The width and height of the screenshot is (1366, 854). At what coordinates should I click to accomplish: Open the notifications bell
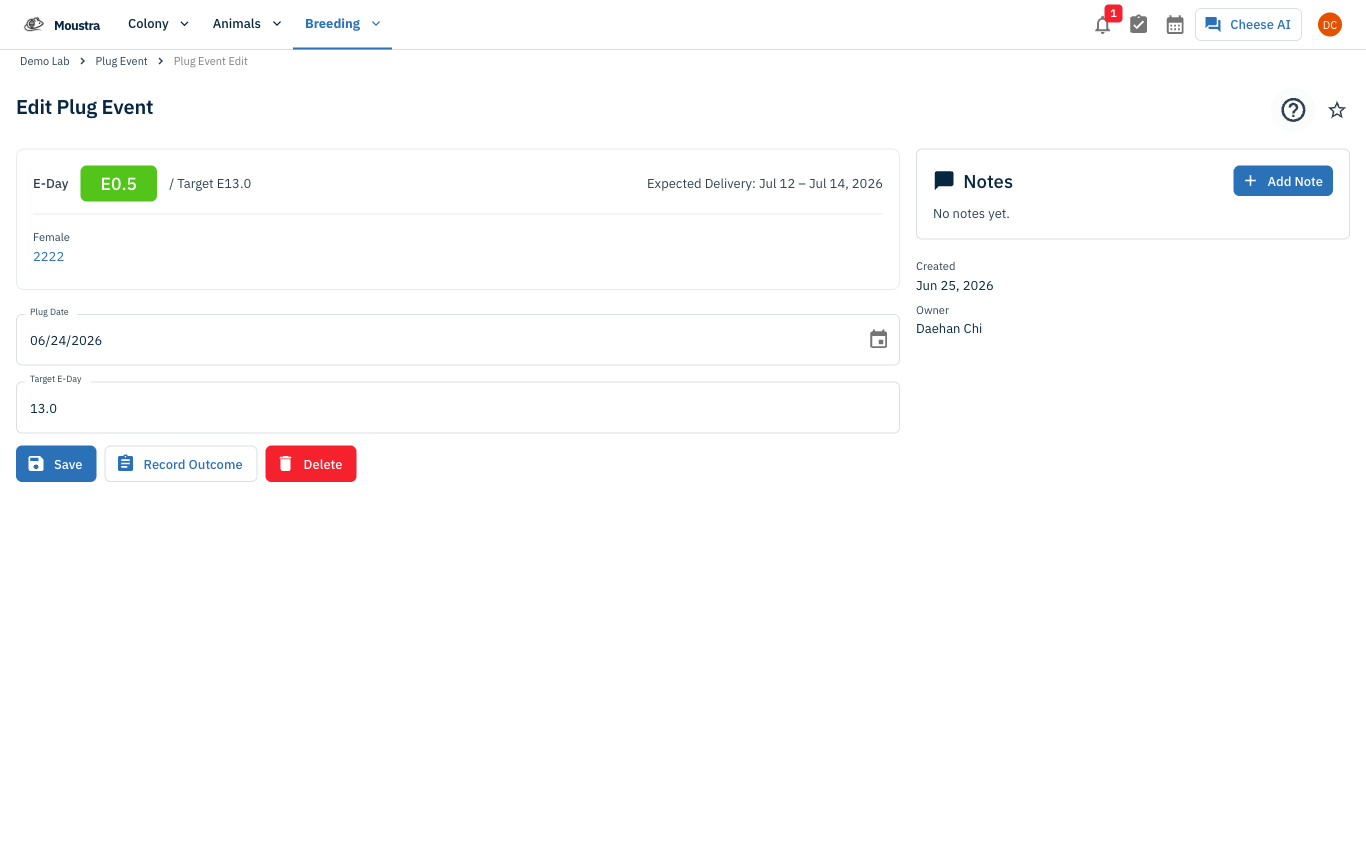pyautogui.click(x=1102, y=25)
